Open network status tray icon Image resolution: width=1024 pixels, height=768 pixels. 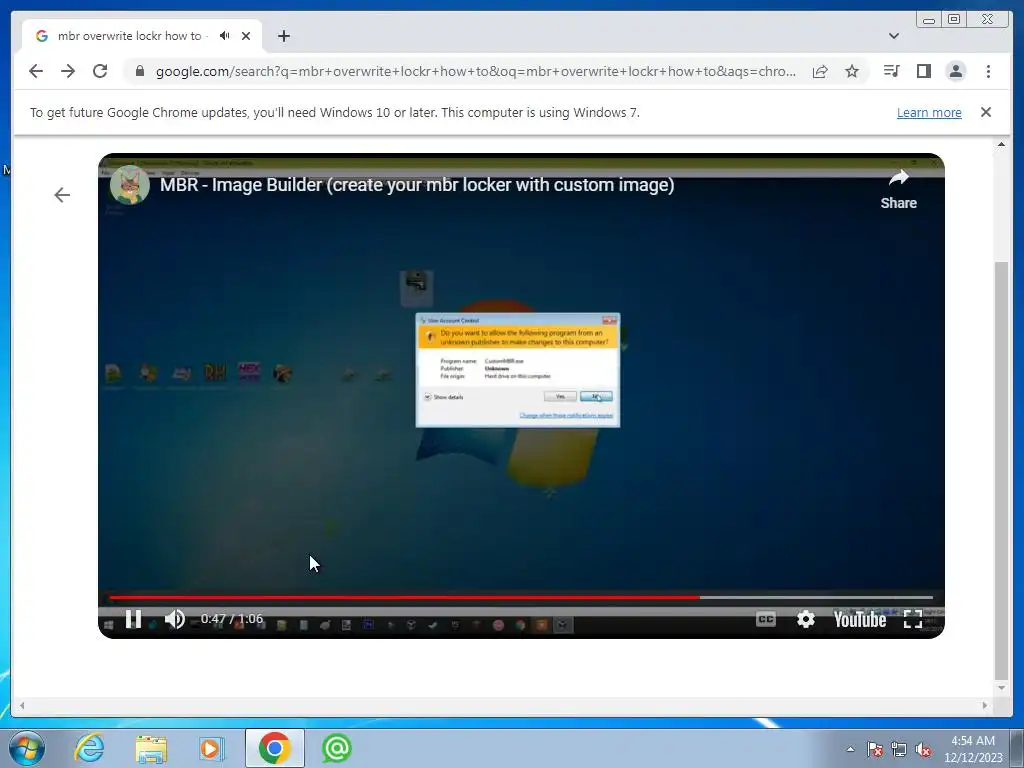pyautogui.click(x=899, y=749)
